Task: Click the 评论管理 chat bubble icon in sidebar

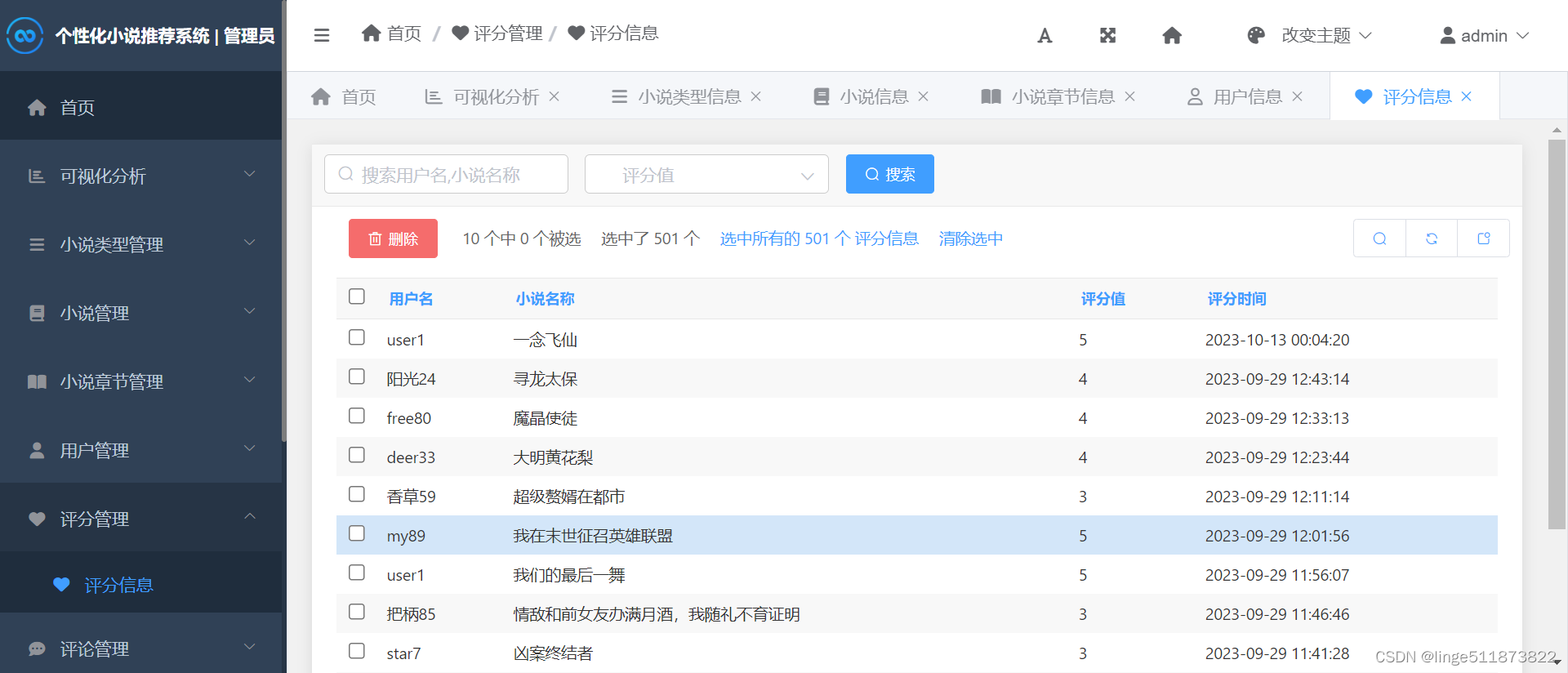Action: 37,648
